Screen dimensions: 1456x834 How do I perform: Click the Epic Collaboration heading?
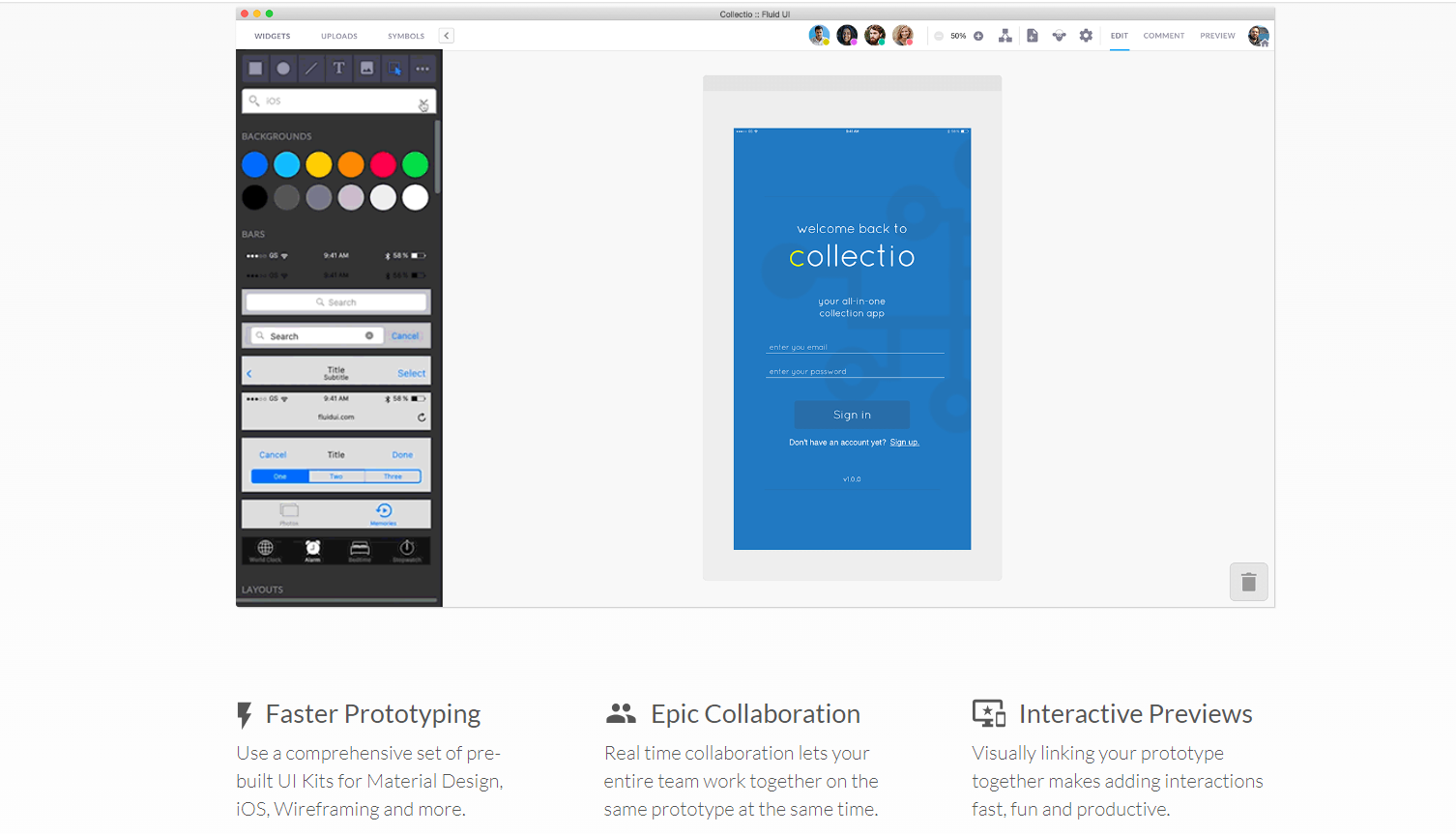coord(756,714)
